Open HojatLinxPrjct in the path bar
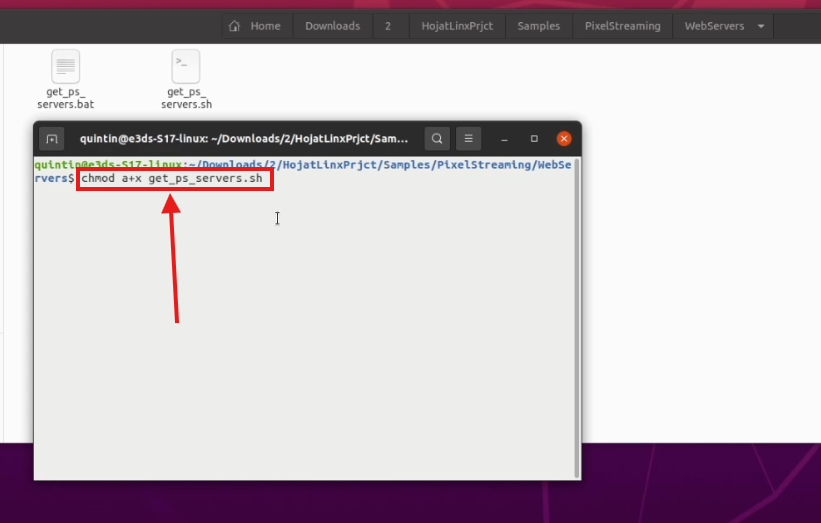This screenshot has width=821, height=523. click(x=455, y=26)
